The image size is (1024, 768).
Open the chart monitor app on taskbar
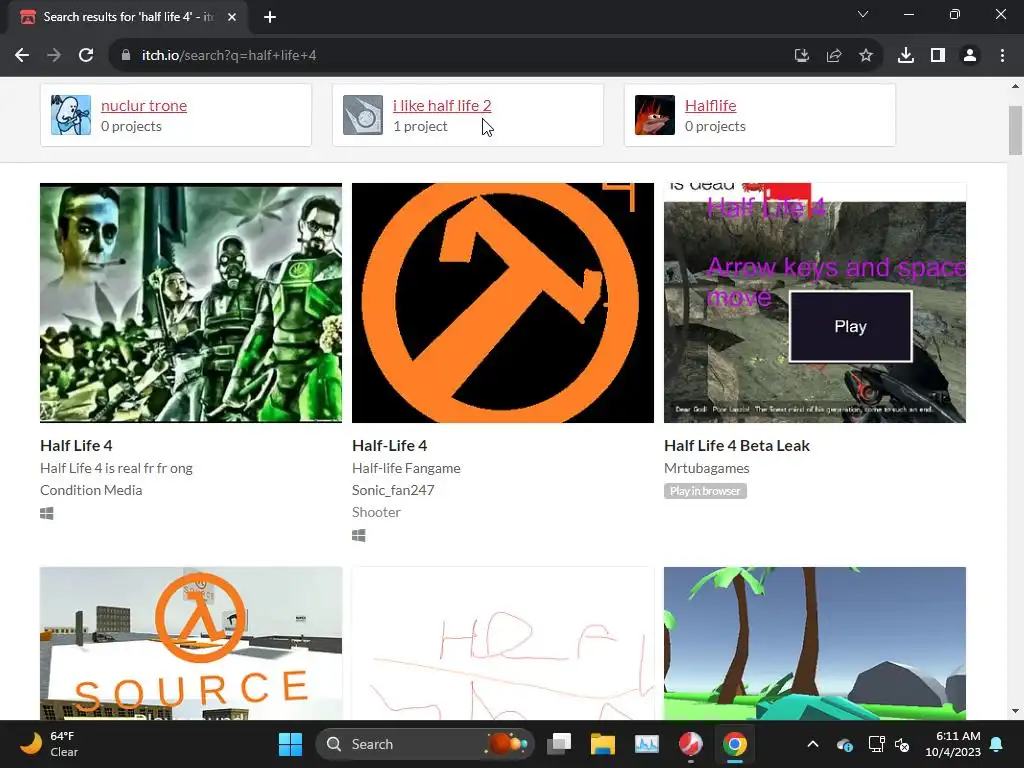[647, 744]
